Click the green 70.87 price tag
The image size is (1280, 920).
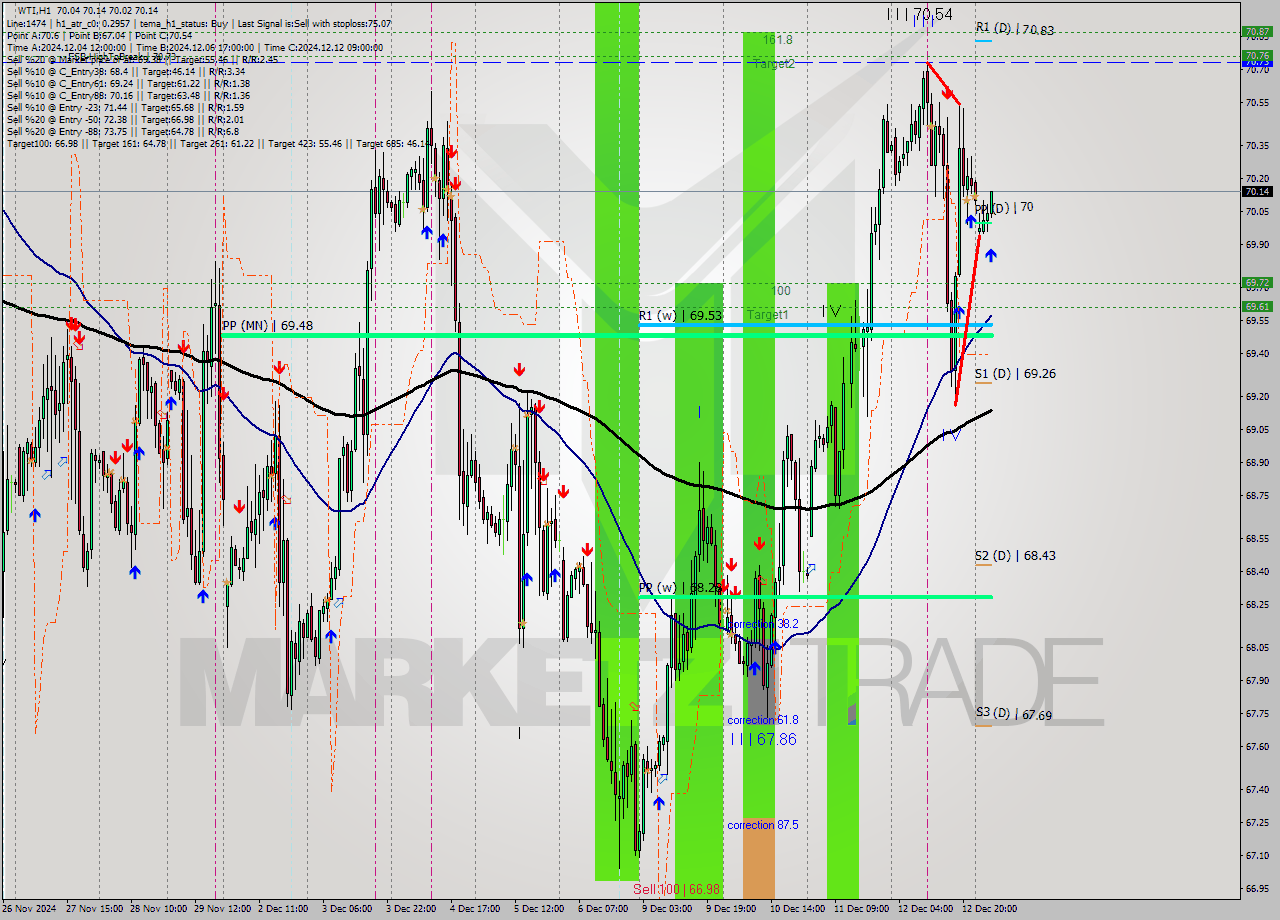[x=1257, y=32]
